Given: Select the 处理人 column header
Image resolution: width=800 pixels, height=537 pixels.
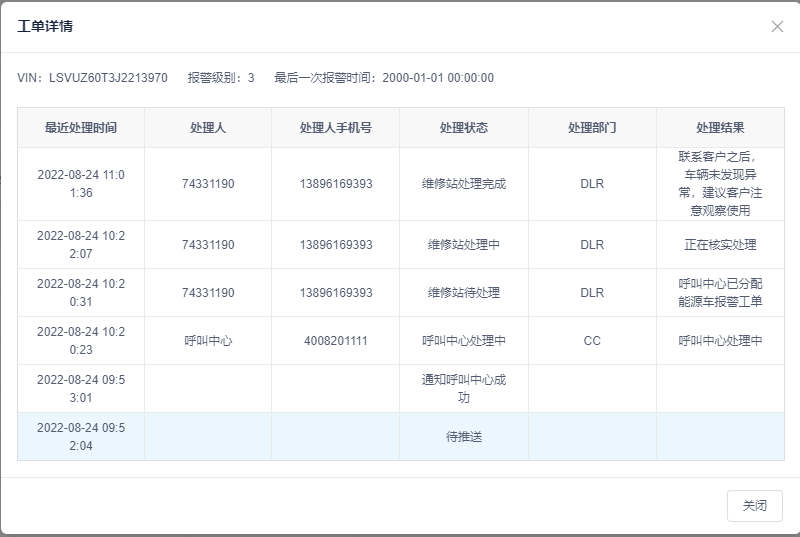Looking at the screenshot, I should 208,128.
